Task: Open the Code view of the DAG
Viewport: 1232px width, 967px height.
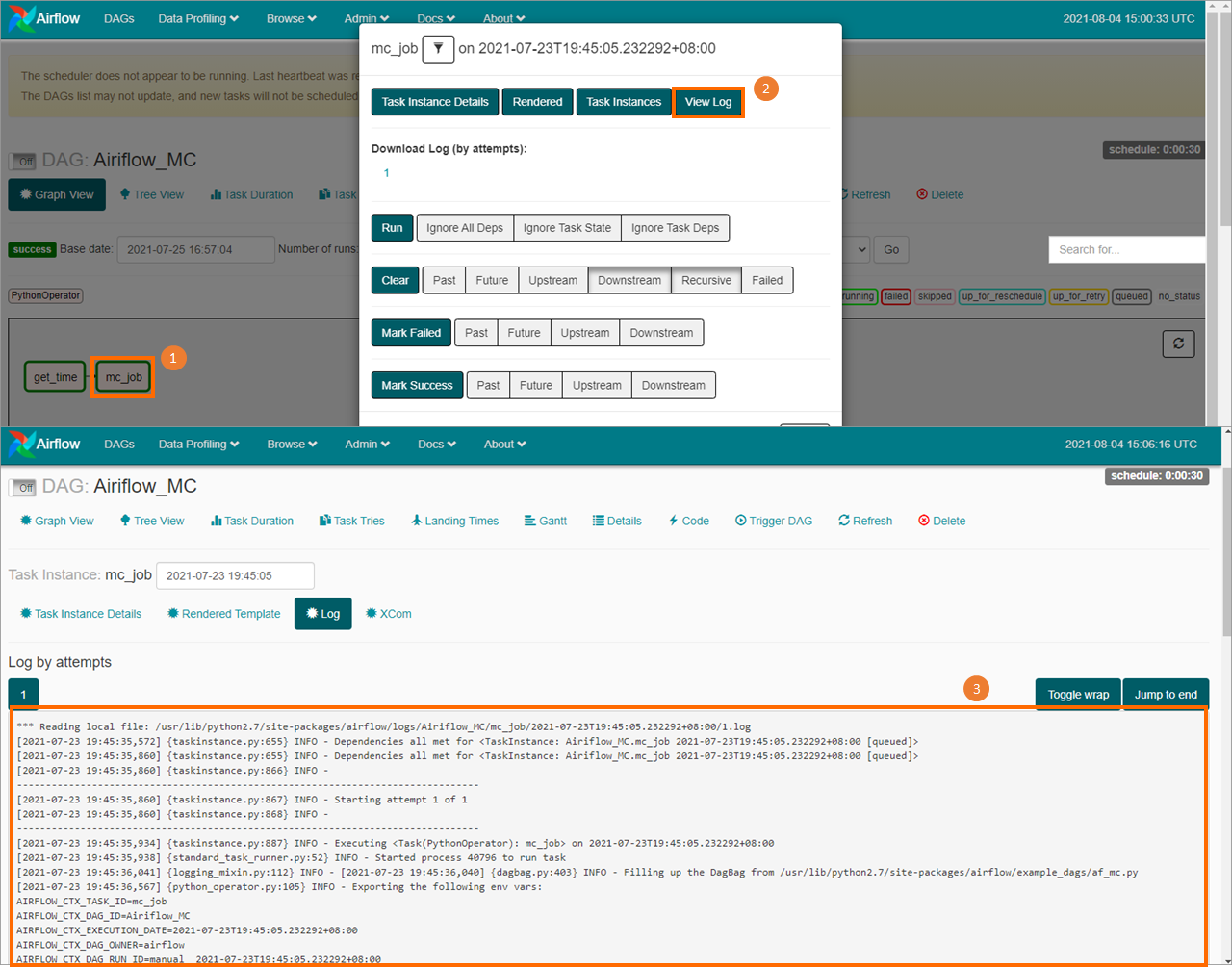Action: click(689, 521)
